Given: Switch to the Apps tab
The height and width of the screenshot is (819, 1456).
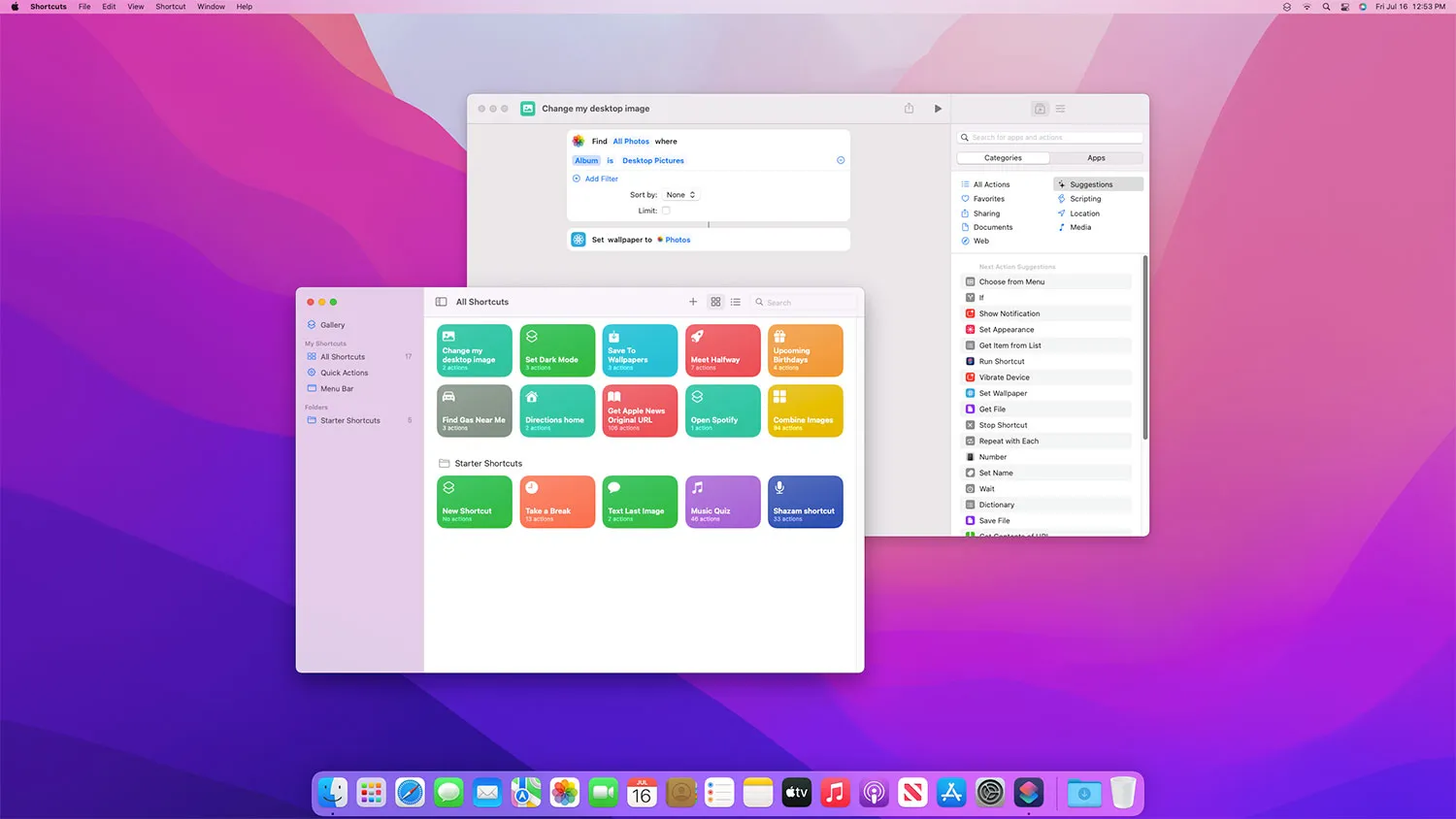Looking at the screenshot, I should (x=1096, y=157).
